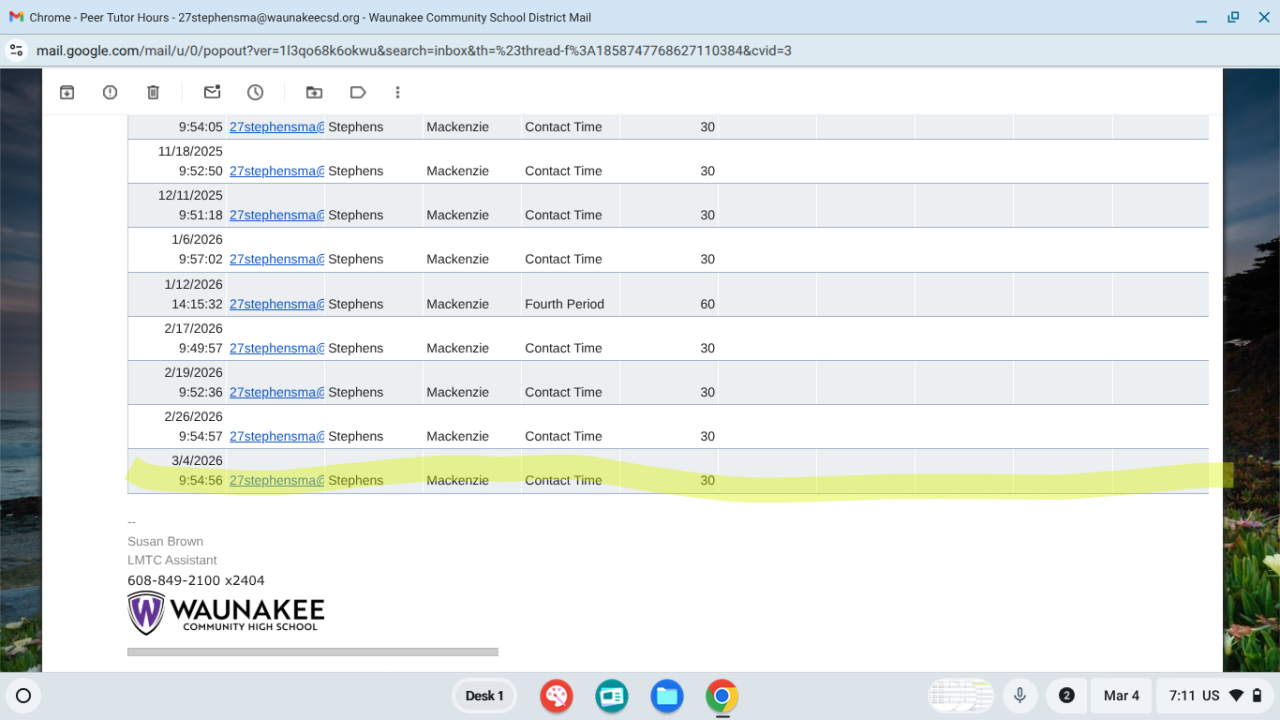Open email link in 12/11/2025 row
This screenshot has height=720, width=1280.
point(277,215)
